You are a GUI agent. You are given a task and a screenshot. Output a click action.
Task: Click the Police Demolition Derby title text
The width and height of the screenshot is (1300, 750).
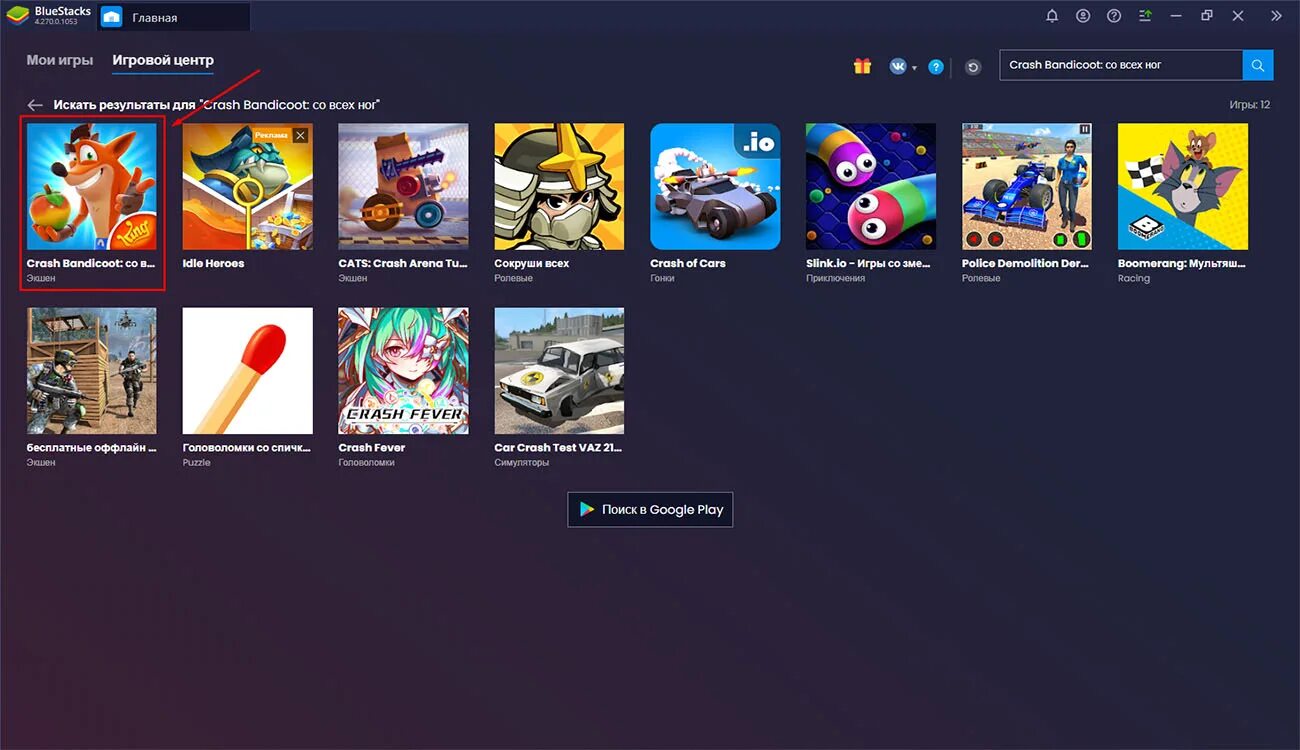pyautogui.click(x=1024, y=264)
